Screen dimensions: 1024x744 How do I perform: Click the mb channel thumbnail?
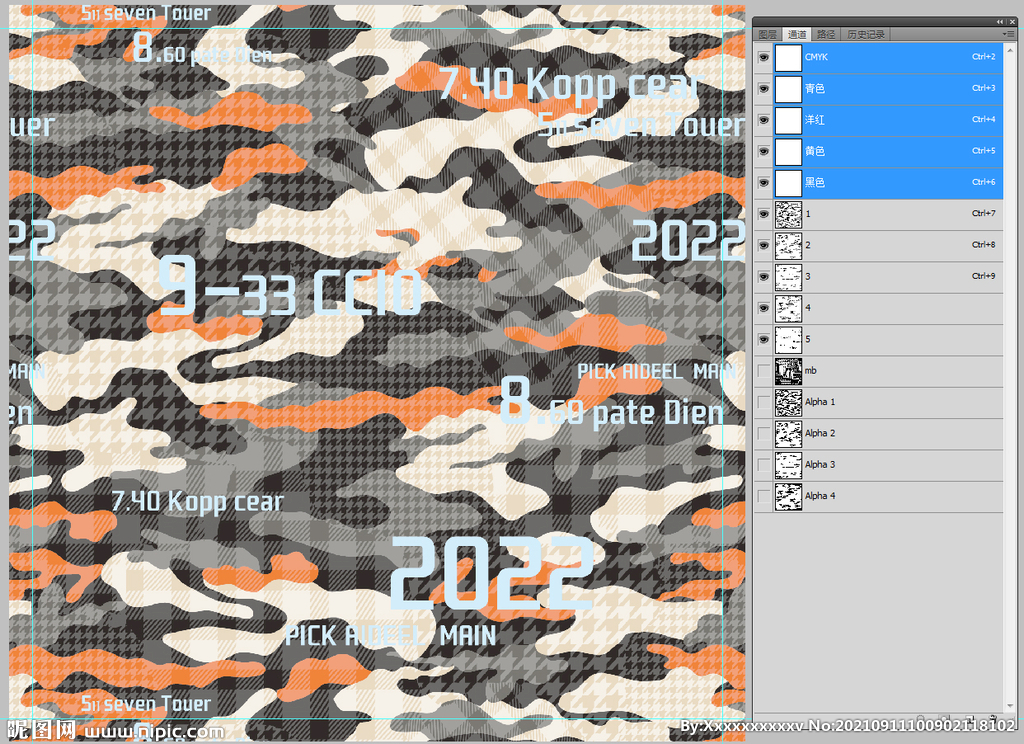pyautogui.click(x=789, y=371)
